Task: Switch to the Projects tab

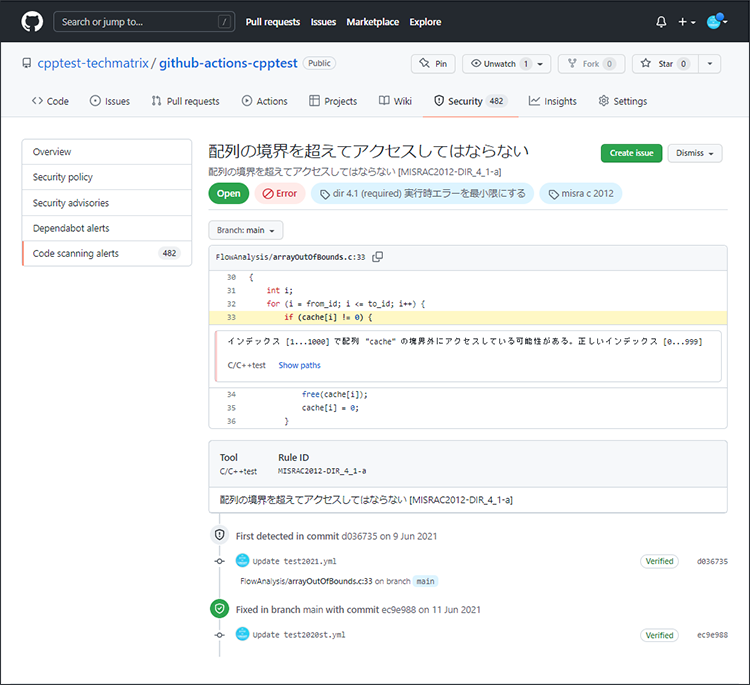Action: pos(333,101)
